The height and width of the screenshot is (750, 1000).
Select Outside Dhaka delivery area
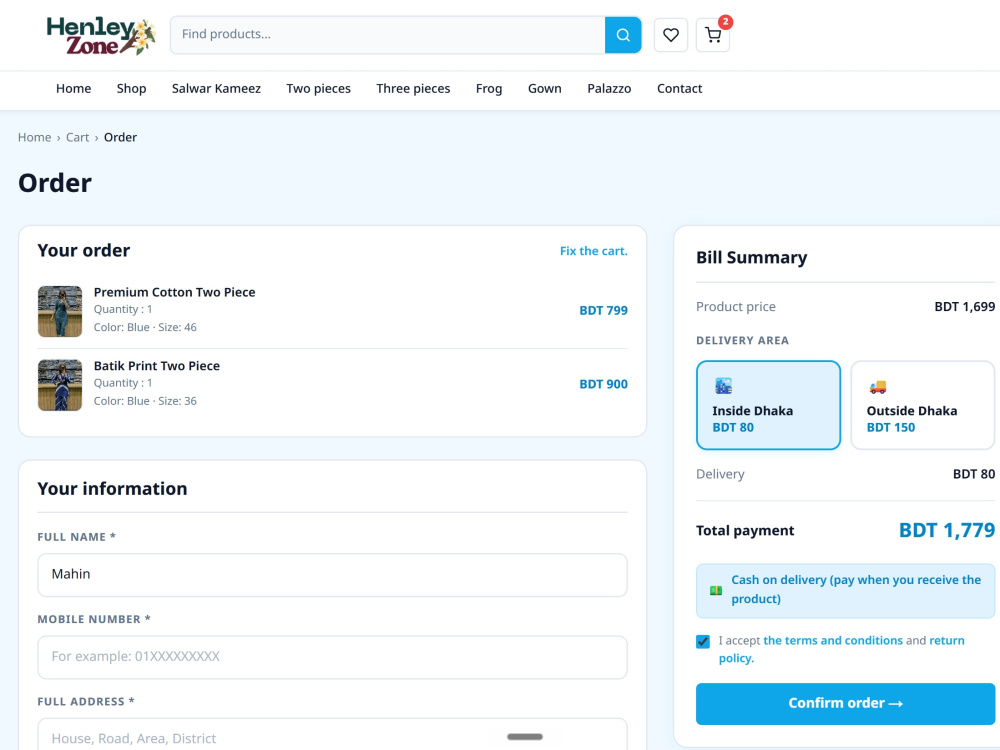923,405
